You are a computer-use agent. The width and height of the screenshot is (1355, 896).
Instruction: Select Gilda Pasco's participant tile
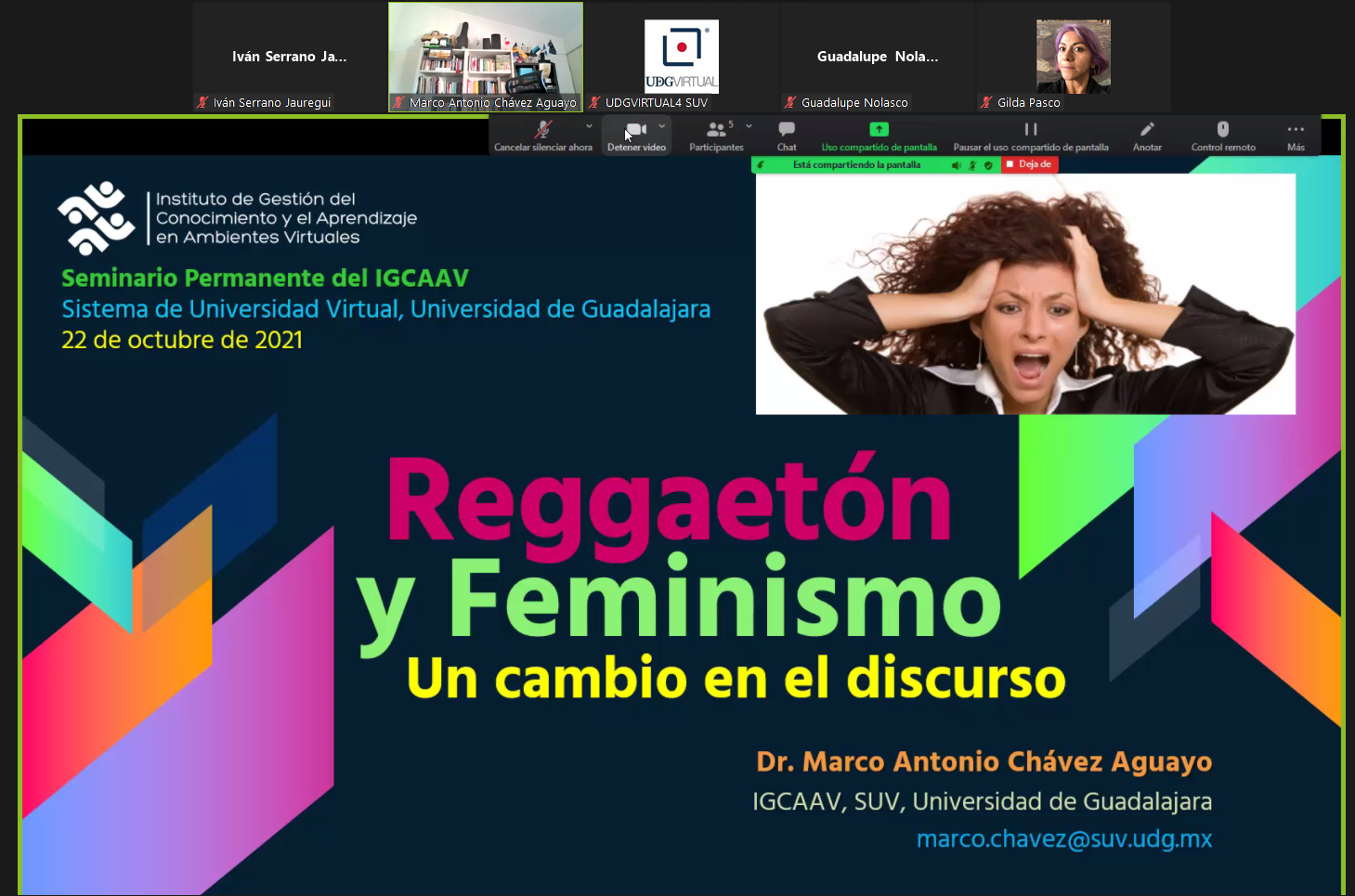coord(1073,57)
